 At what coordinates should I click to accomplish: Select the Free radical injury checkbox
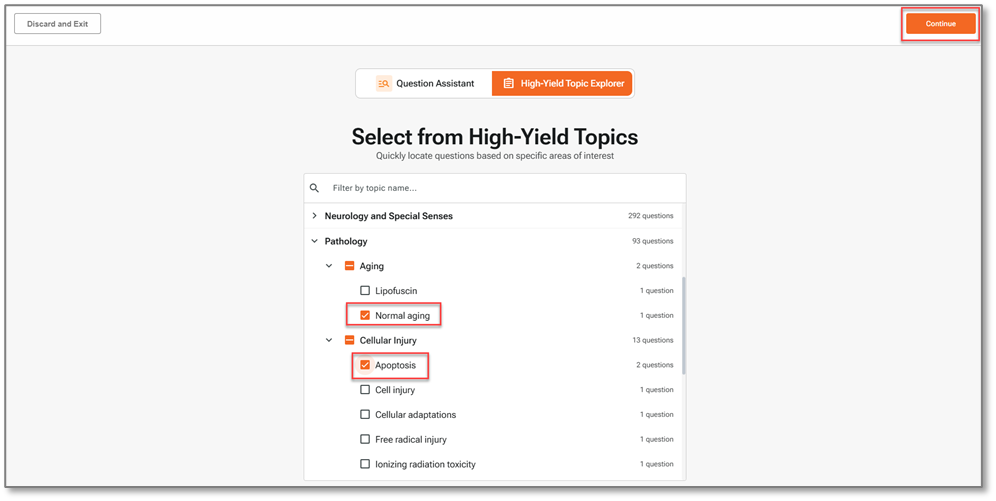[365, 439]
